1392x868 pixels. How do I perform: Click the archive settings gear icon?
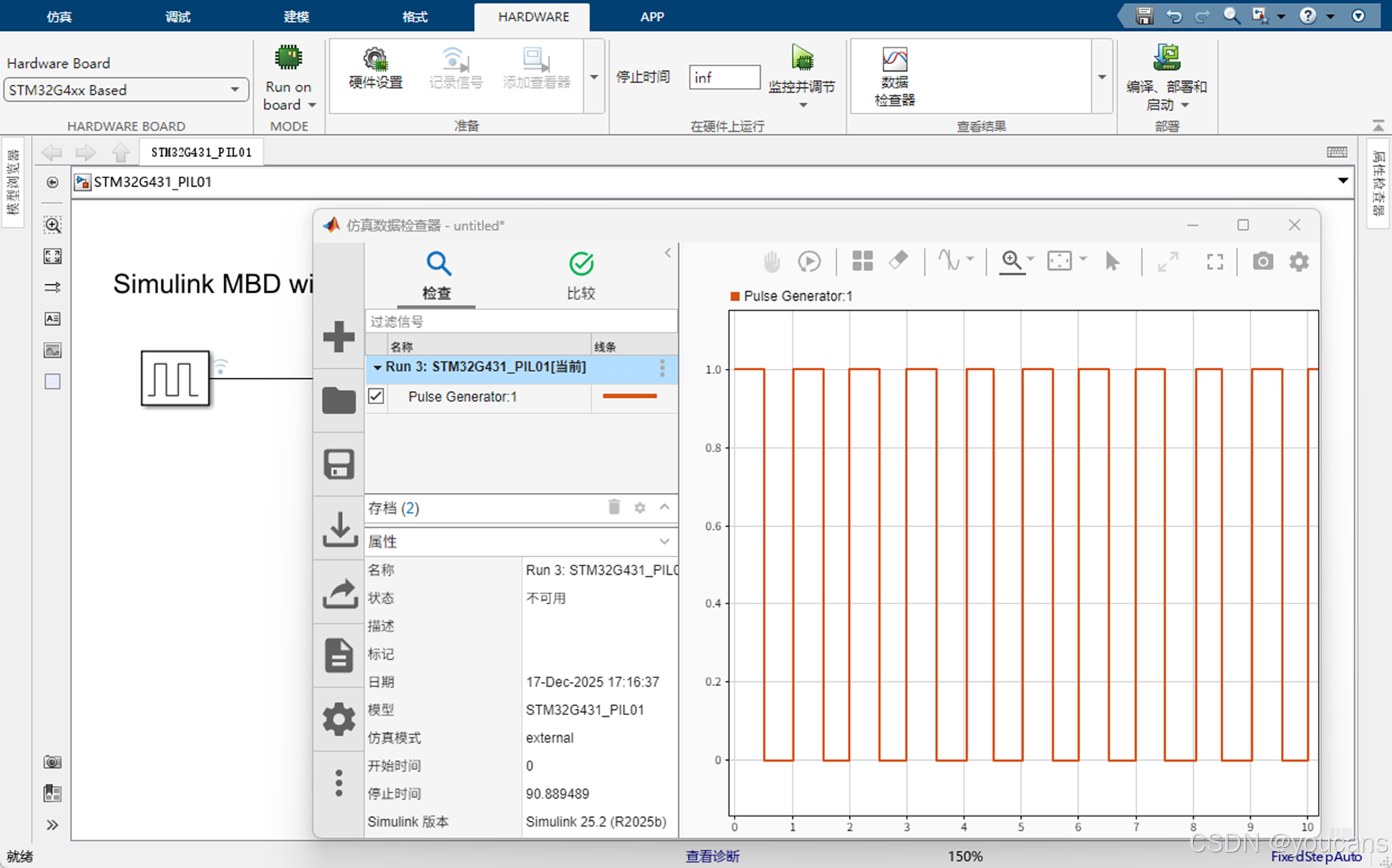[640, 507]
